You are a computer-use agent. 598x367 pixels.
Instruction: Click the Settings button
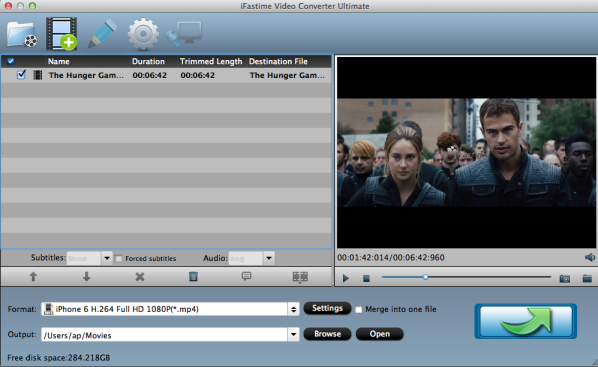[x=327, y=308]
